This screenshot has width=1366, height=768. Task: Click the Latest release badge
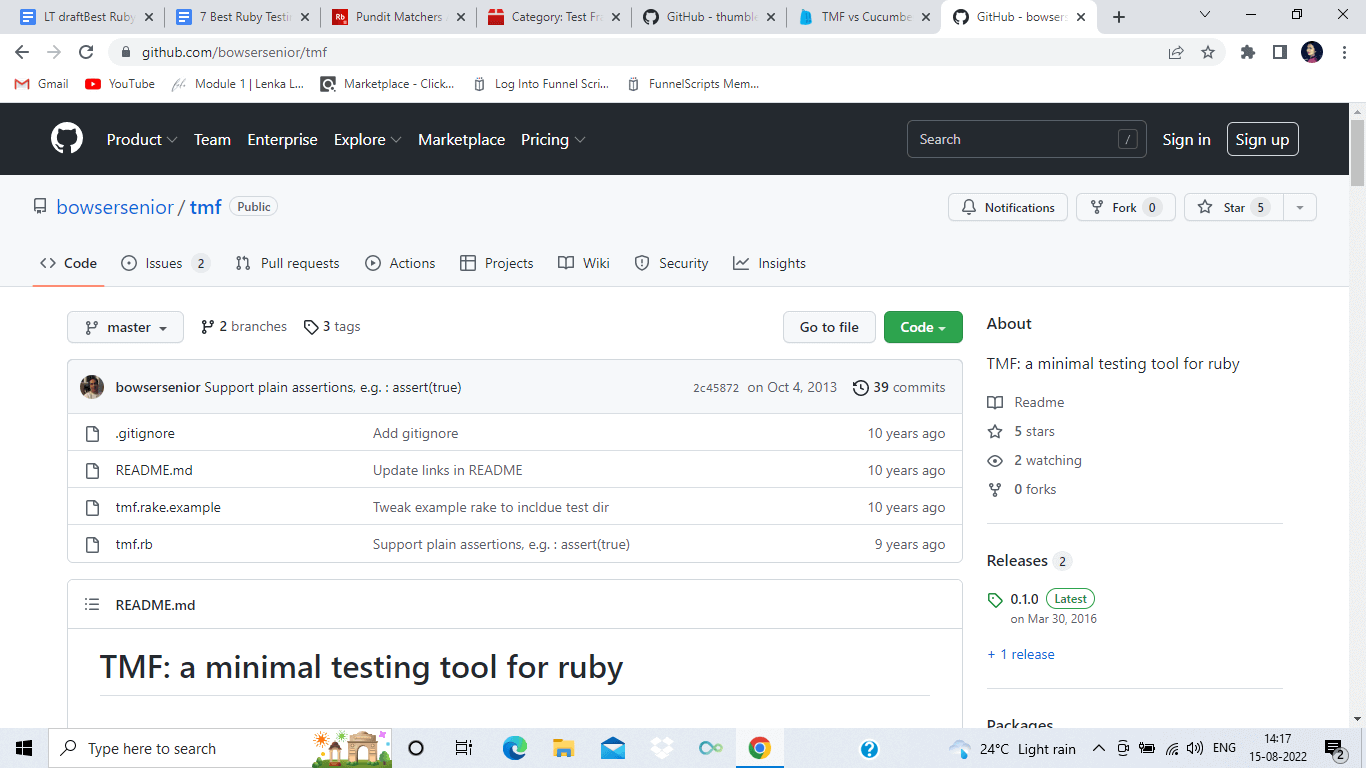point(1070,598)
